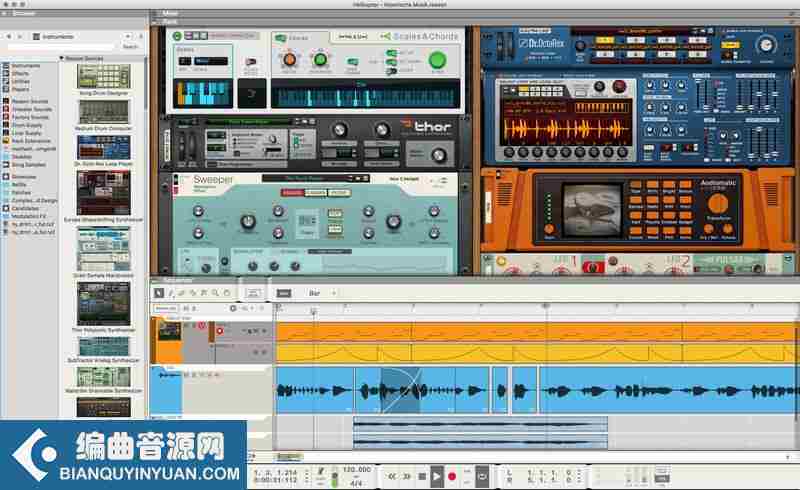Image resolution: width=800 pixels, height=490 pixels.
Task: Select the eraser tool in sequencer toolbar
Action: [182, 293]
